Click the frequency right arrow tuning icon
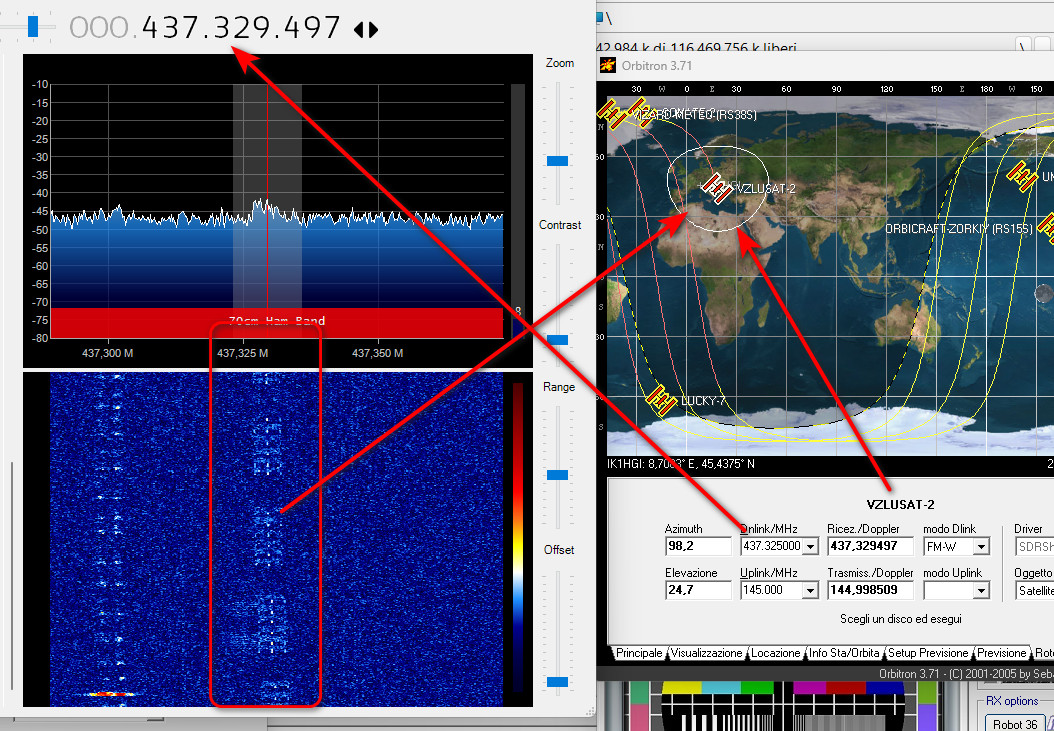Screen dimensions: 1054x731 click(x=374, y=30)
